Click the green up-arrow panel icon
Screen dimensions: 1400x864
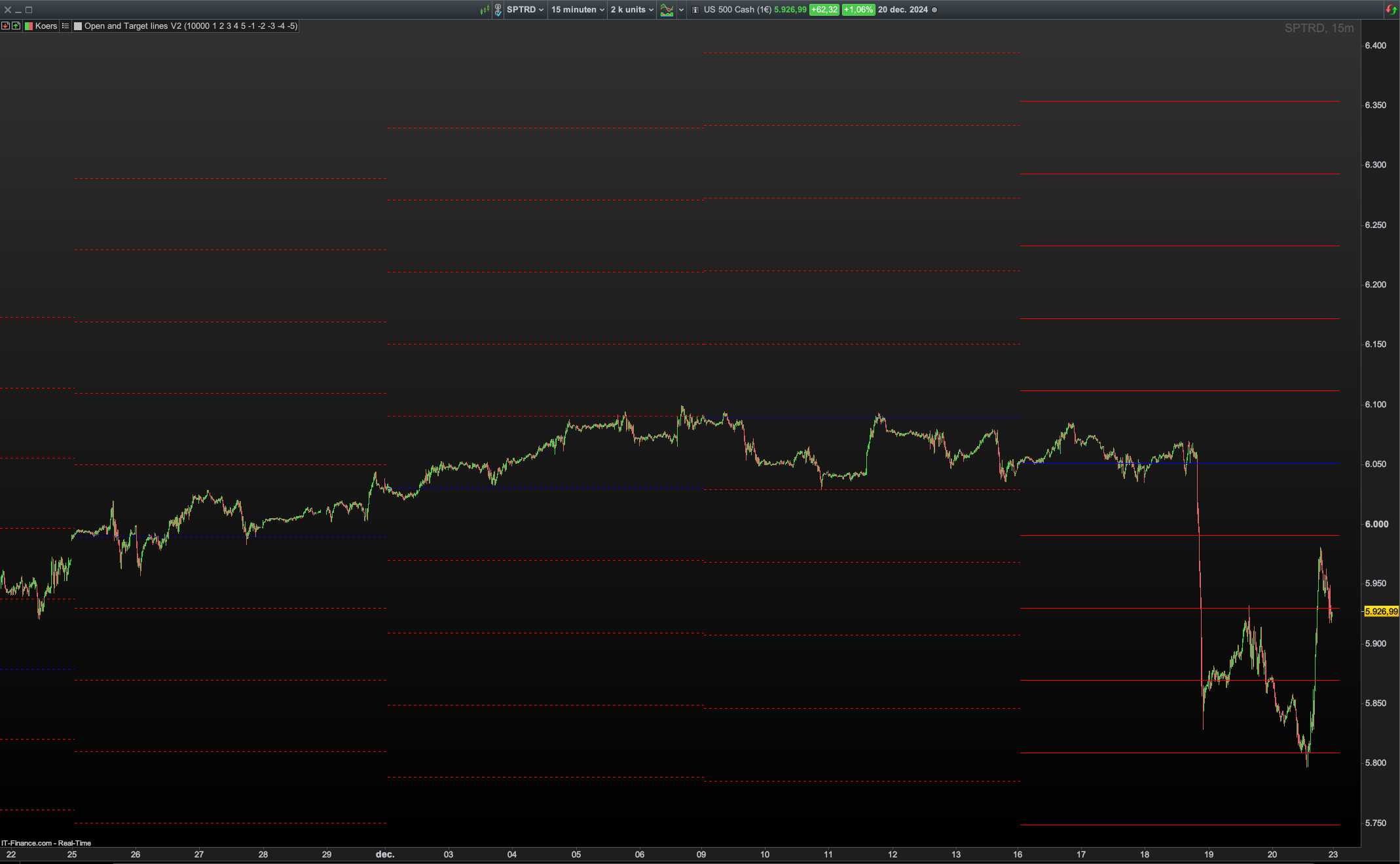16,26
